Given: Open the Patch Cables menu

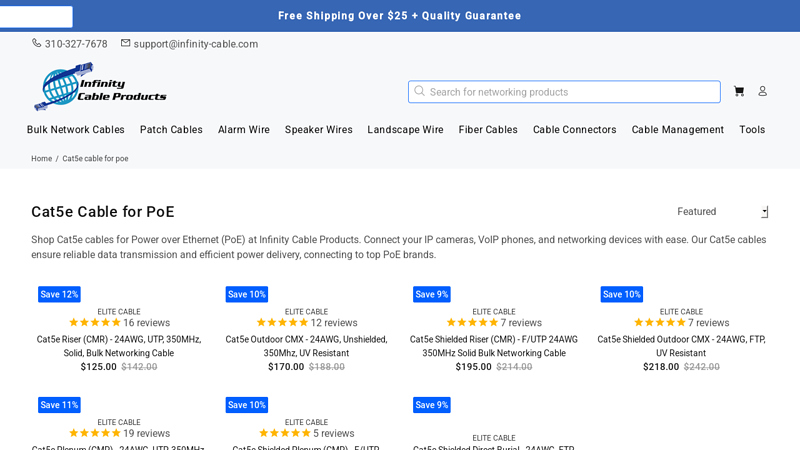Looking at the screenshot, I should 171,130.
